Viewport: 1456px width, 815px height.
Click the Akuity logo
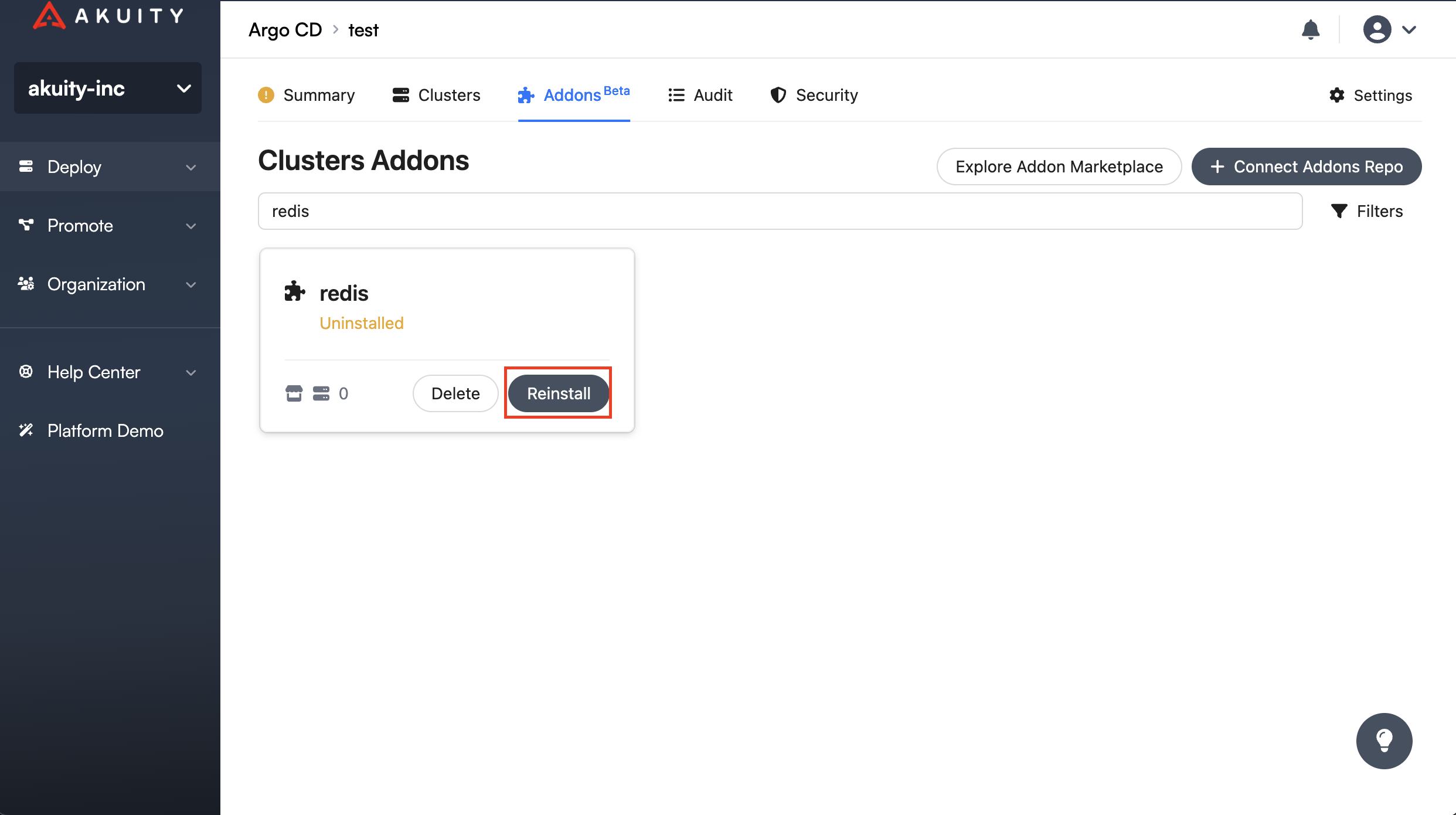pyautogui.click(x=108, y=16)
